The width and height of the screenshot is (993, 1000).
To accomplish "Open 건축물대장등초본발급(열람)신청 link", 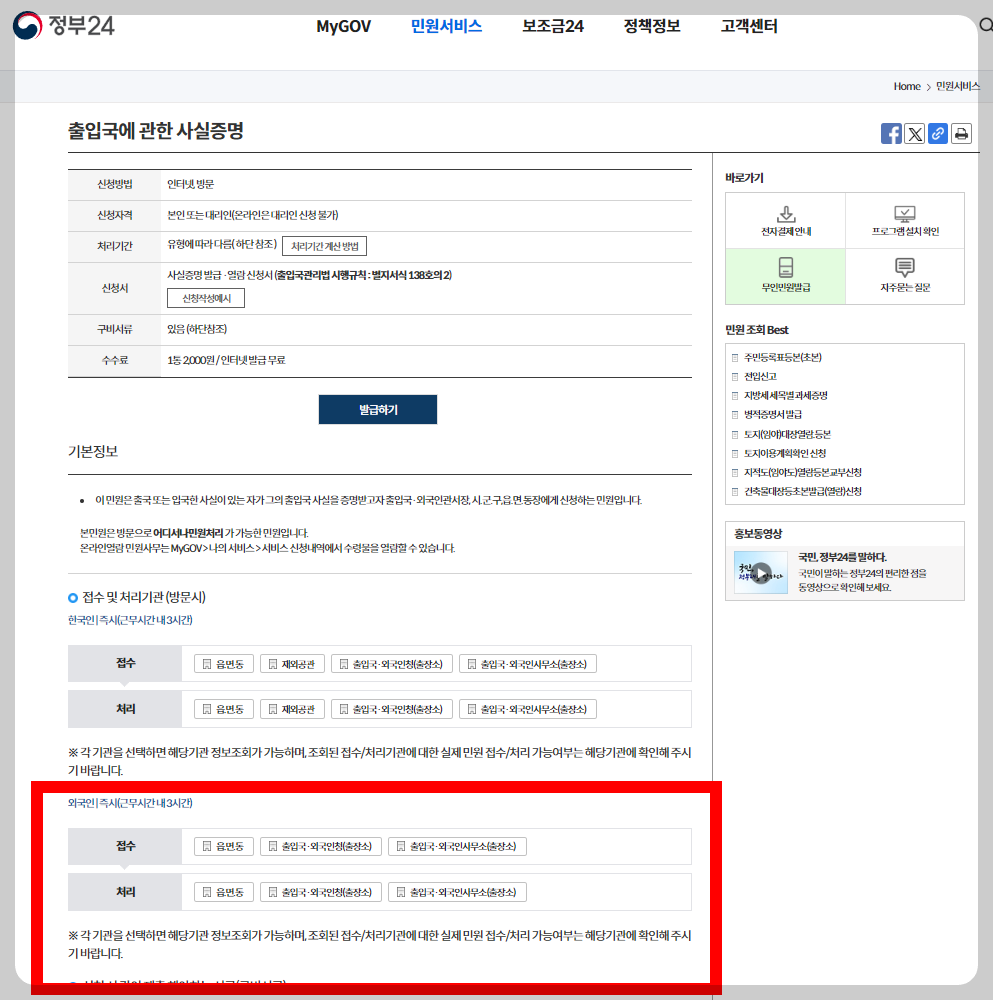I will point(803,492).
